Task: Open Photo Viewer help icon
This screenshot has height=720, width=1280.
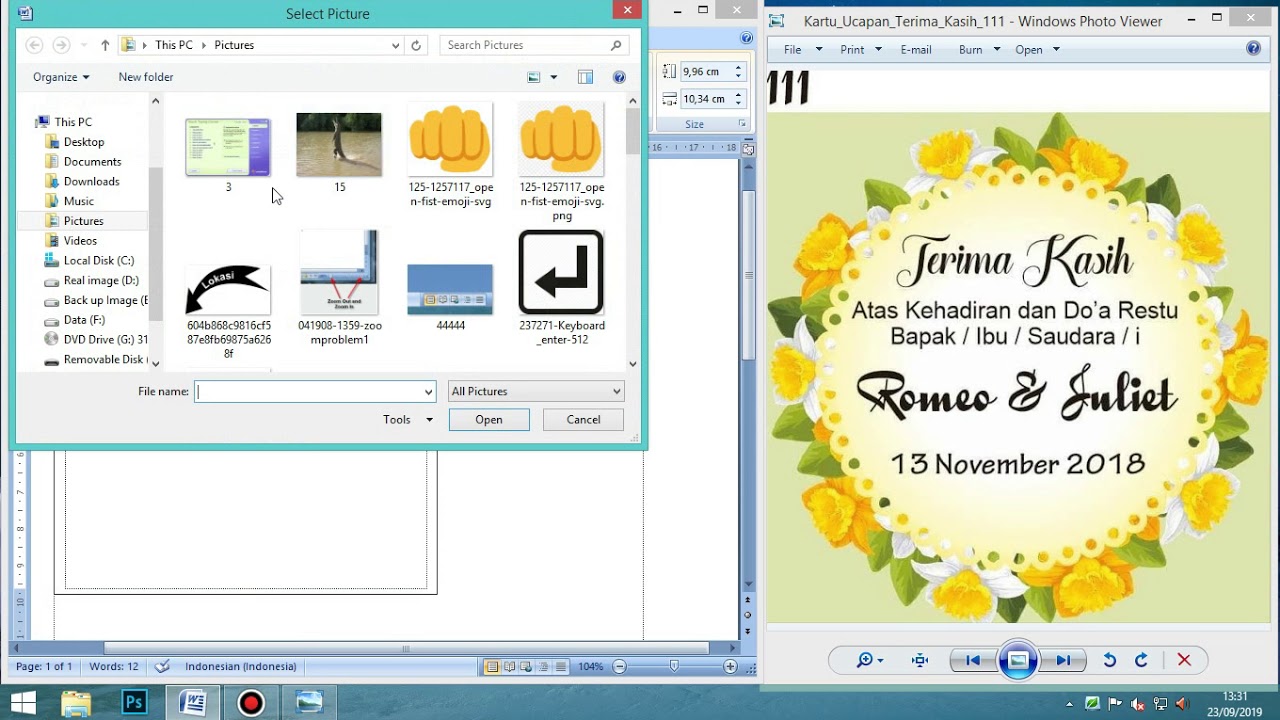Action: click(x=1254, y=49)
